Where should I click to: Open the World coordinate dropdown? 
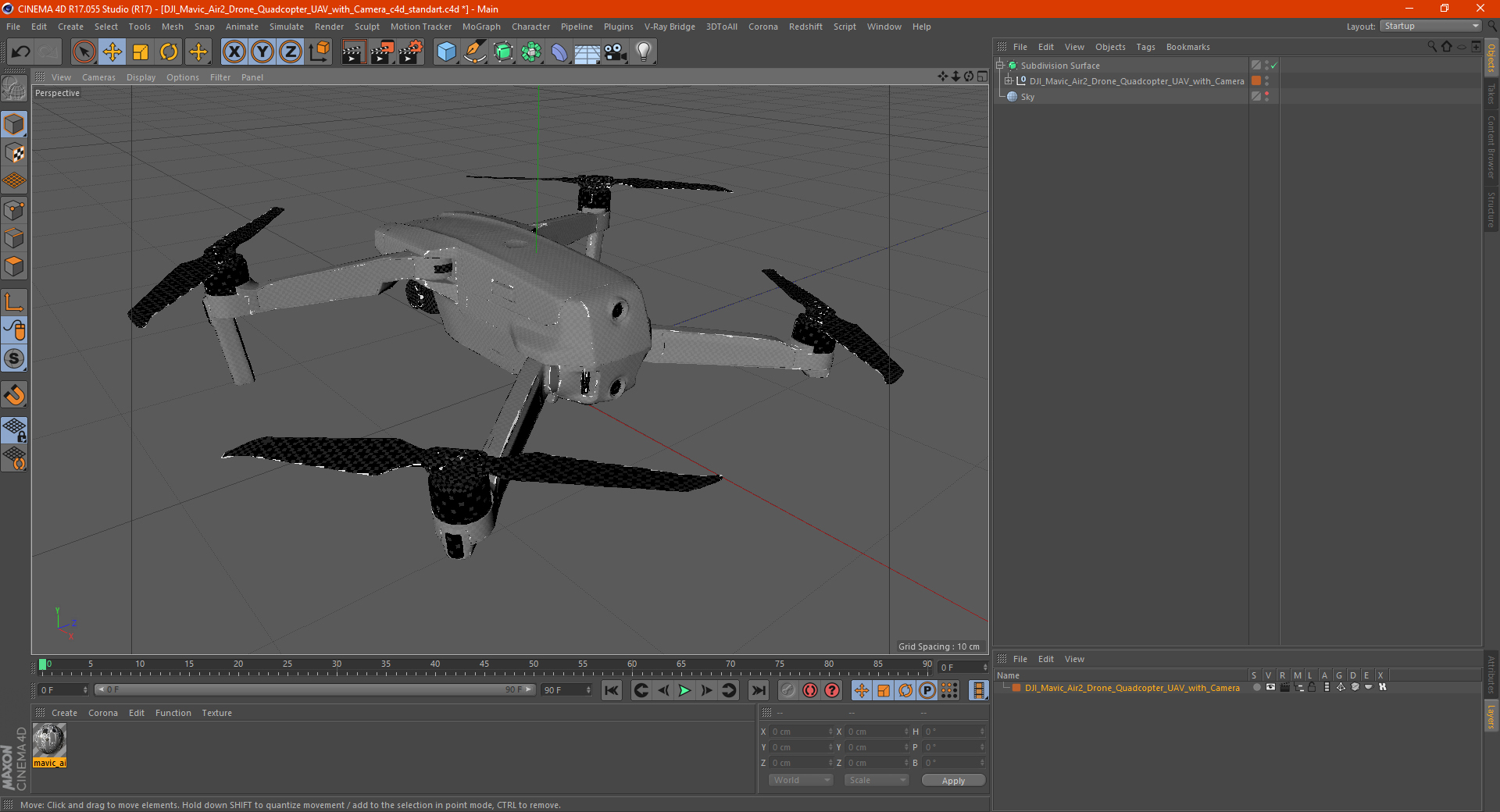tap(801, 780)
